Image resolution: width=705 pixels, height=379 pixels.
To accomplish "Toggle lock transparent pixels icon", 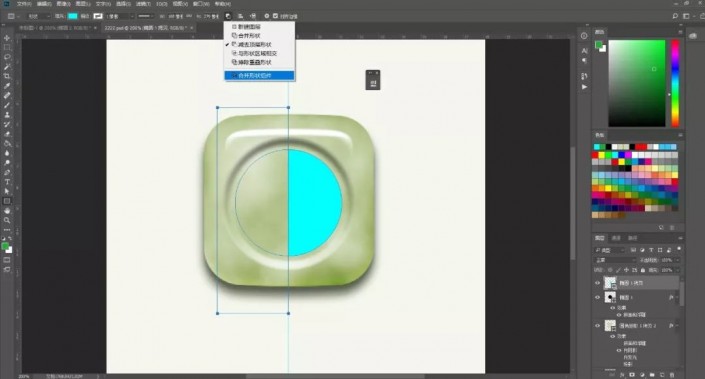I will tap(610, 270).
